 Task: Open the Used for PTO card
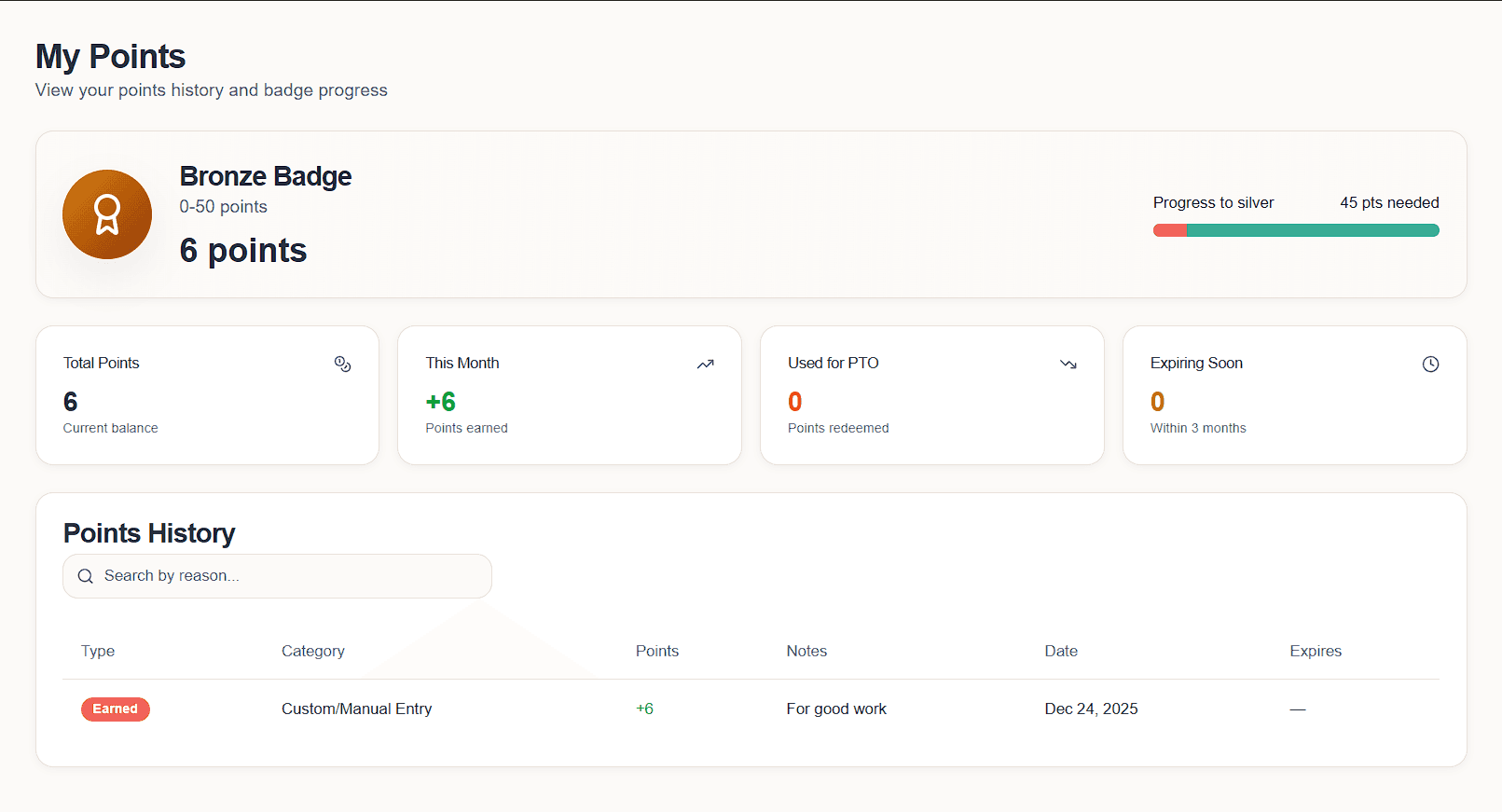(x=931, y=395)
